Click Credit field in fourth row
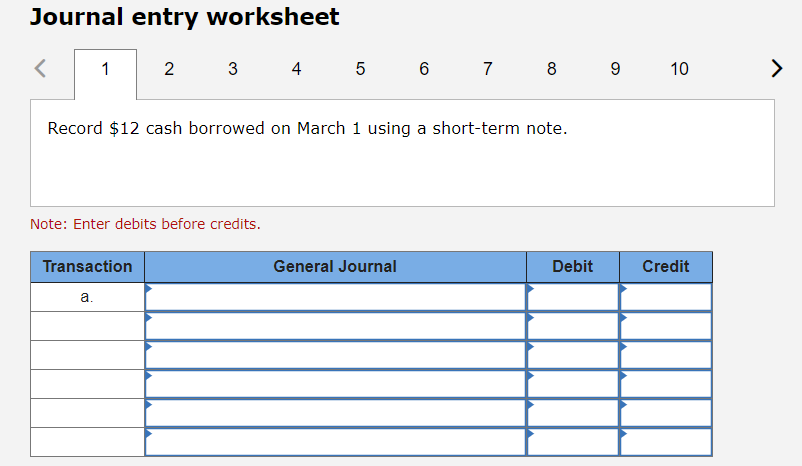The height and width of the screenshot is (466, 802). pos(666,384)
